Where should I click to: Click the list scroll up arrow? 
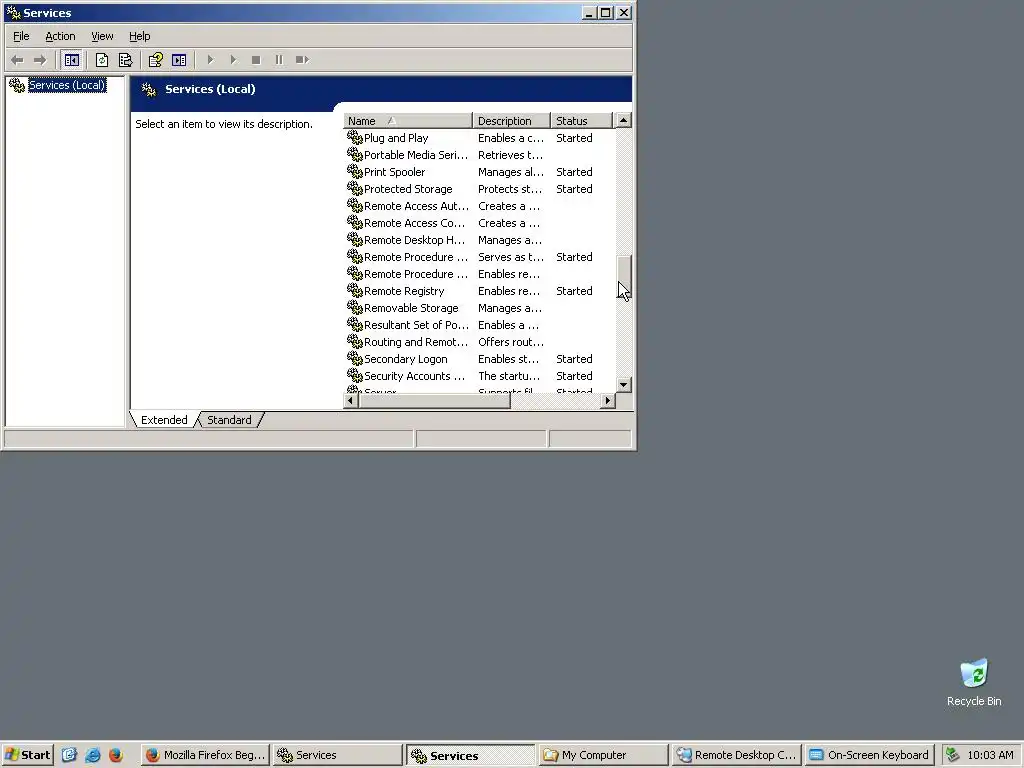tap(624, 121)
